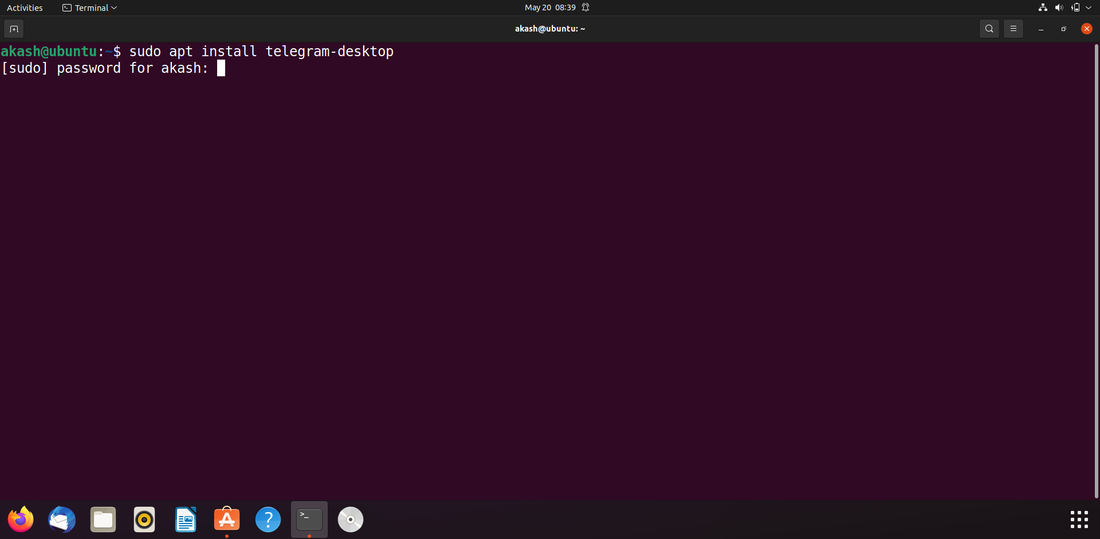This screenshot has width=1100, height=539.
Task: Select the Terminal icon in dock
Action: click(309, 519)
